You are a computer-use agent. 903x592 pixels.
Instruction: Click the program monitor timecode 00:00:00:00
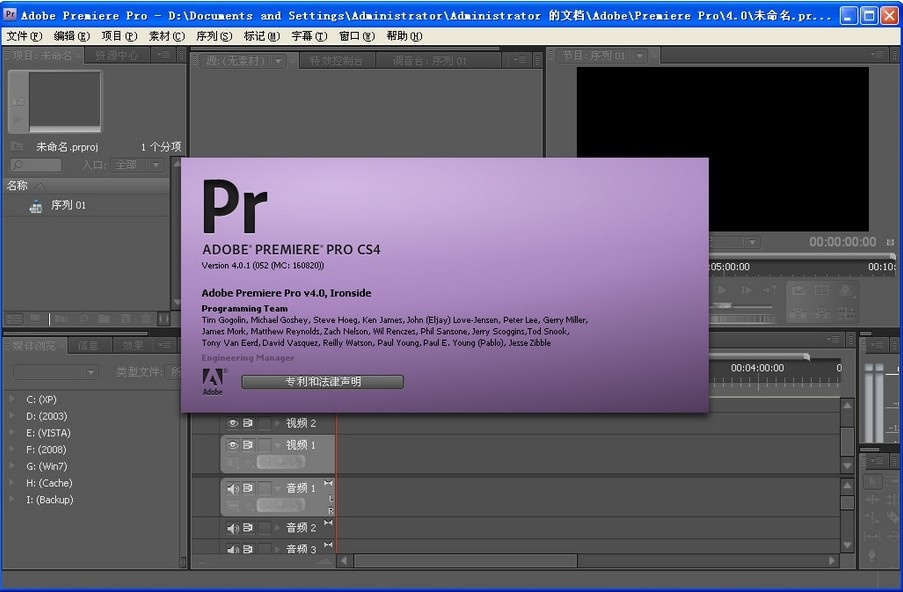843,242
